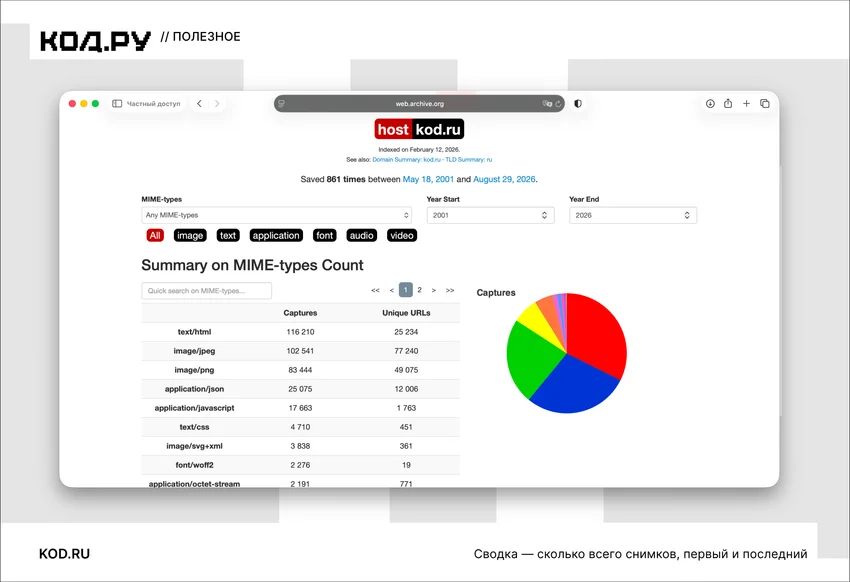Viewport: 850px width, 582px height.
Task: Click the image/jpeg row label
Action: click(x=194, y=351)
